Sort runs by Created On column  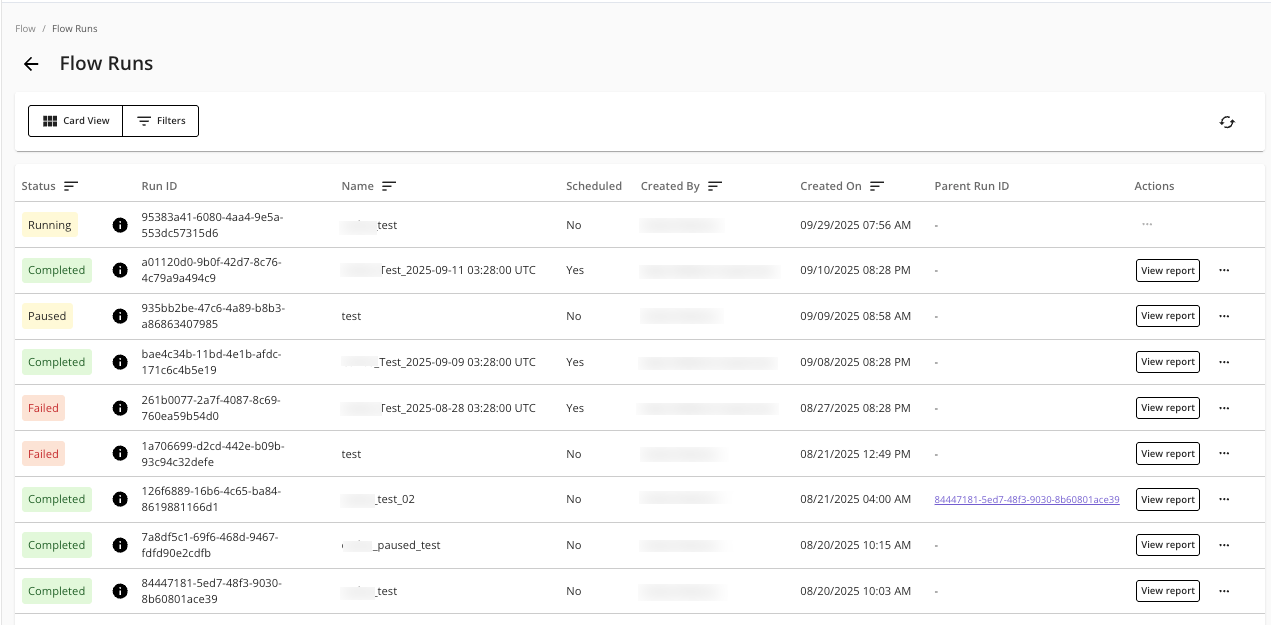click(877, 186)
